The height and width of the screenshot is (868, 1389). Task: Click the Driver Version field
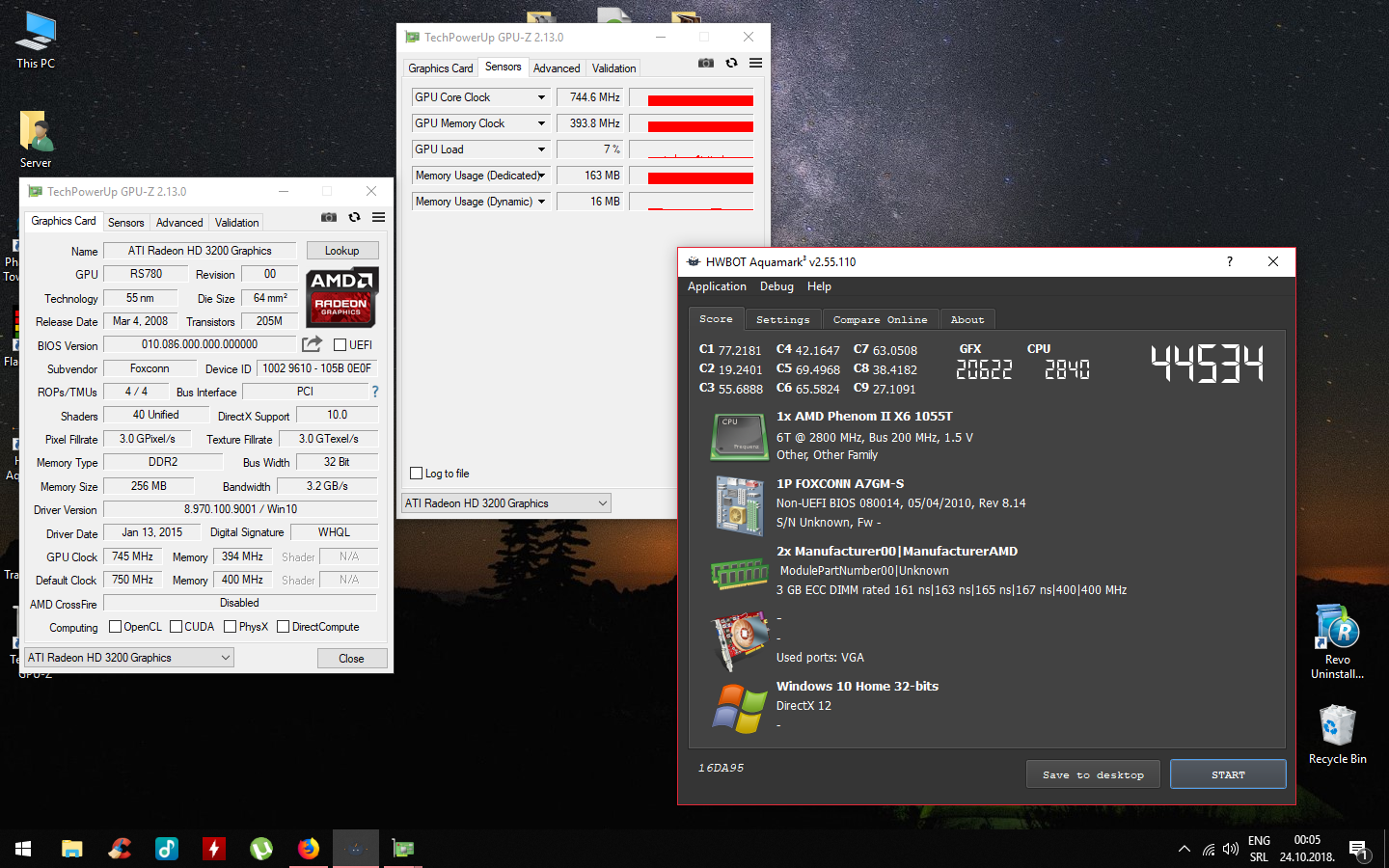[x=240, y=509]
